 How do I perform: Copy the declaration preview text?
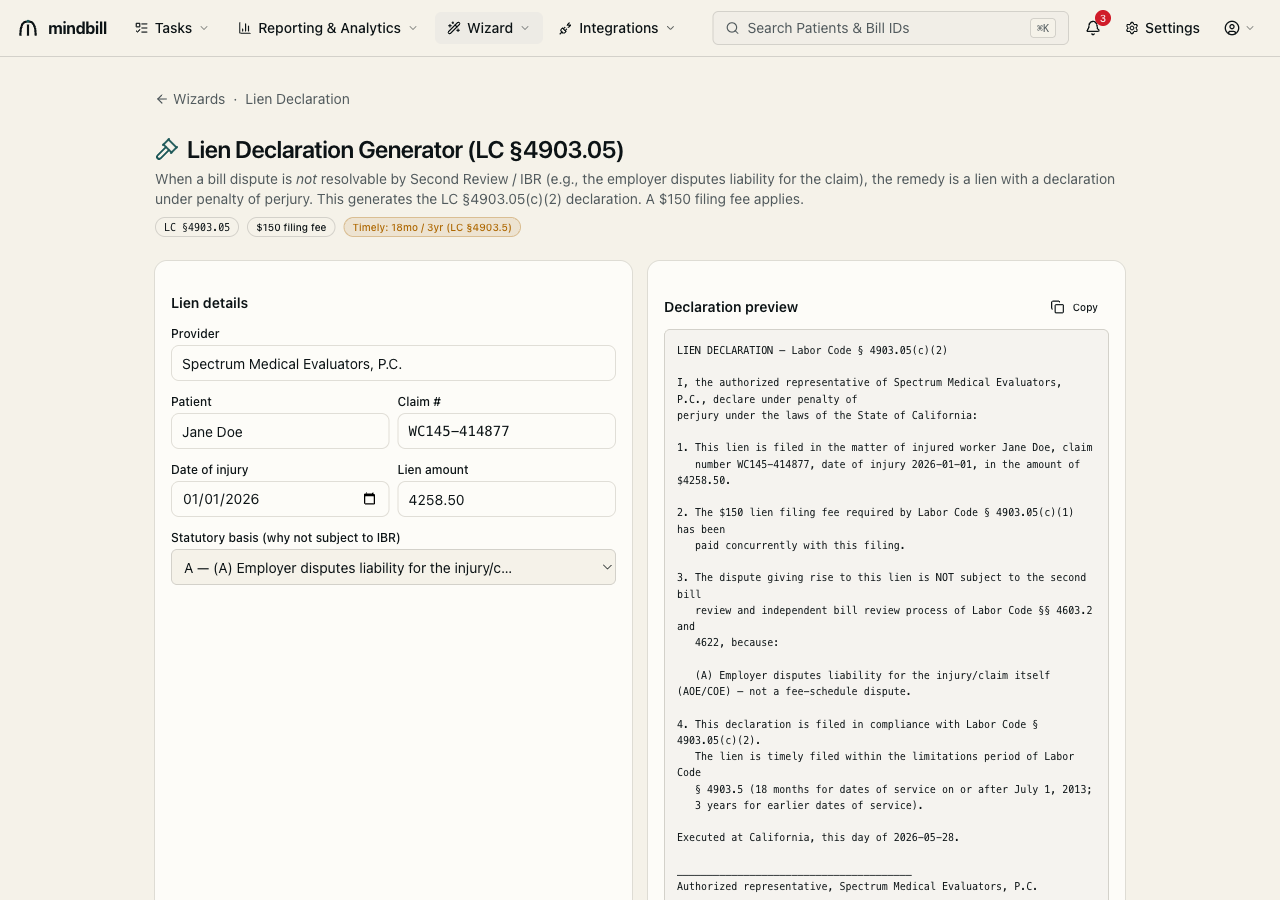(1074, 307)
